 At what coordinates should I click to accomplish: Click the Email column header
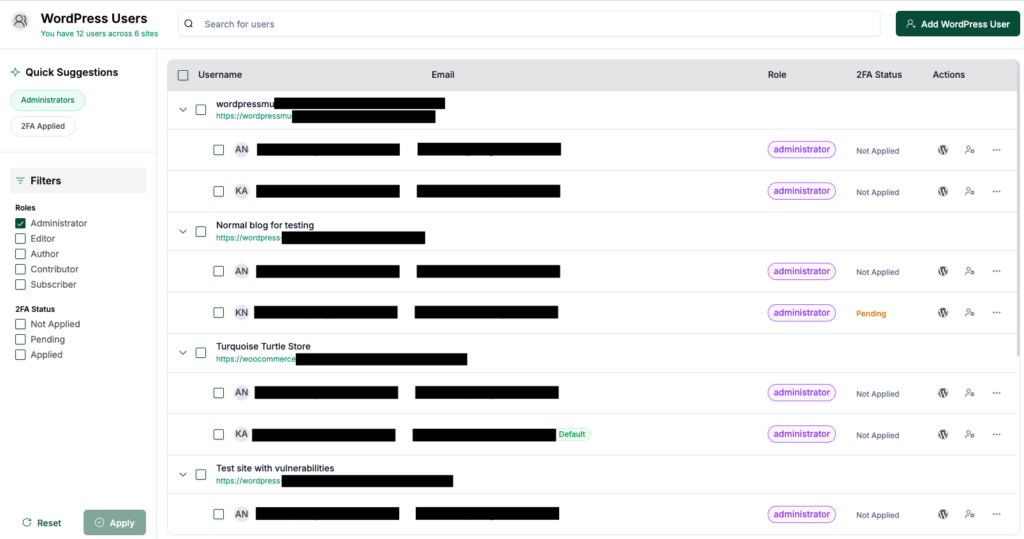[443, 75]
